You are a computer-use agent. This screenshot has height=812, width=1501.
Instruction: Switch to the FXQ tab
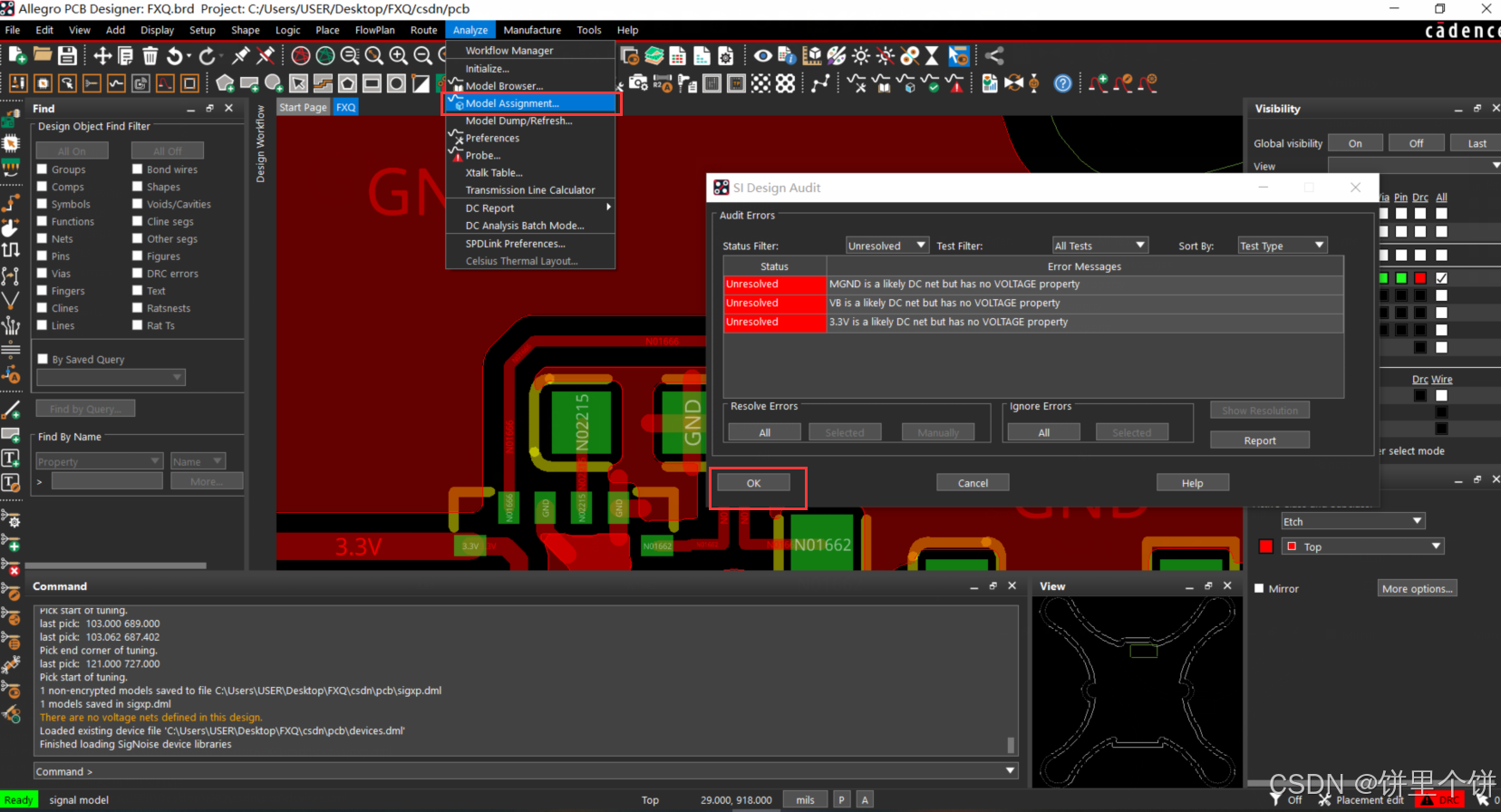coord(346,107)
